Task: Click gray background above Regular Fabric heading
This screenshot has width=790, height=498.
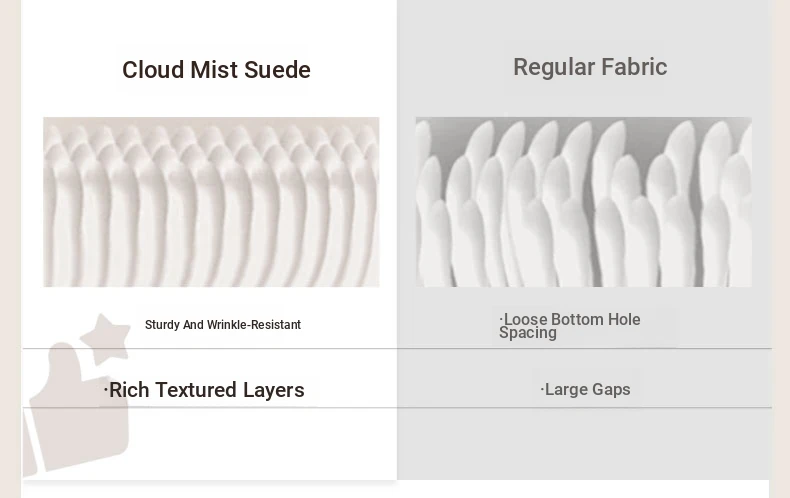Action: point(584,25)
